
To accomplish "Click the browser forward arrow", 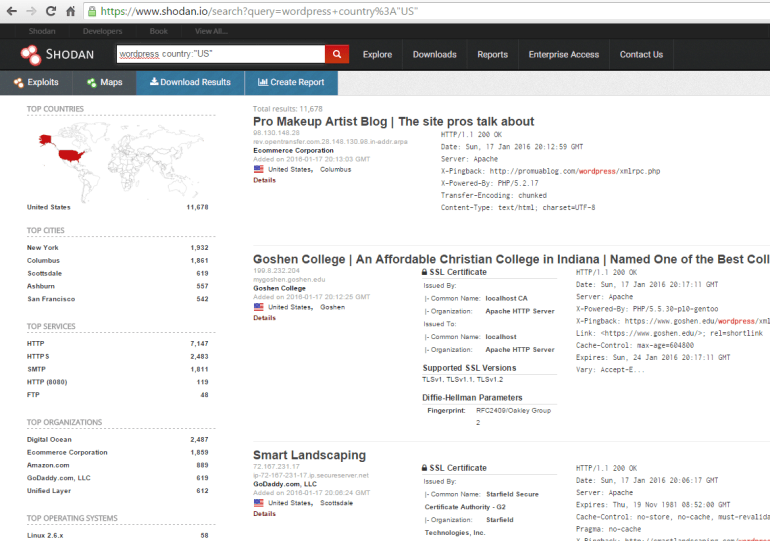I will (x=31, y=11).
